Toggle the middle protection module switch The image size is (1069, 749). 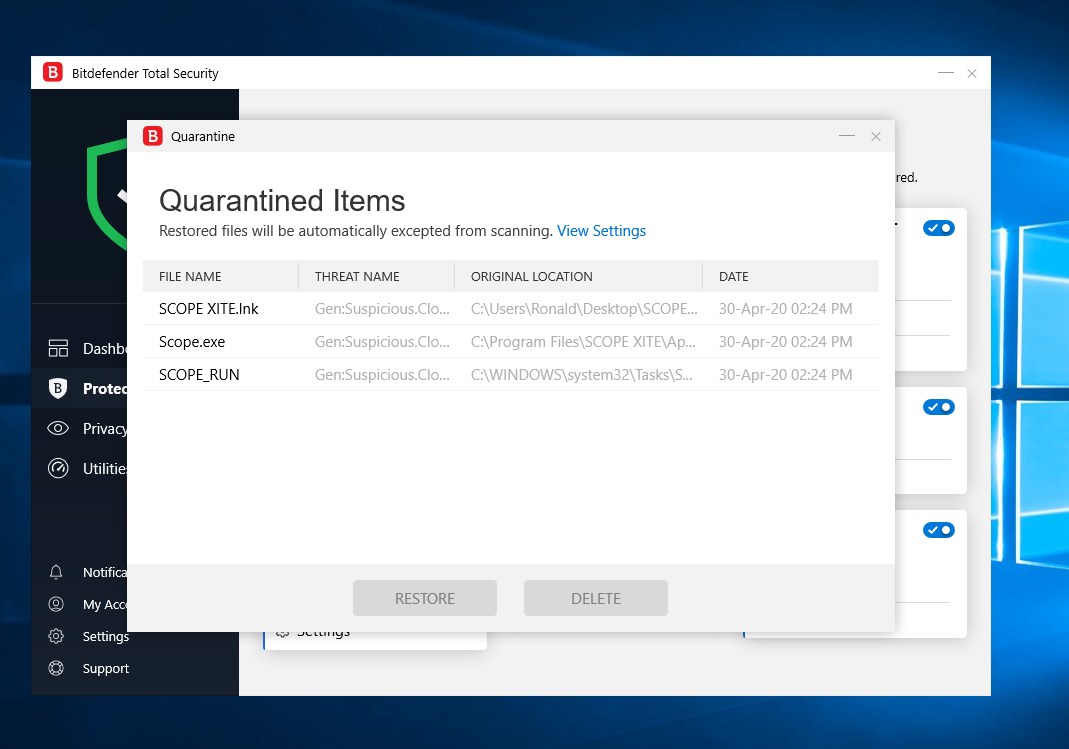pos(939,407)
